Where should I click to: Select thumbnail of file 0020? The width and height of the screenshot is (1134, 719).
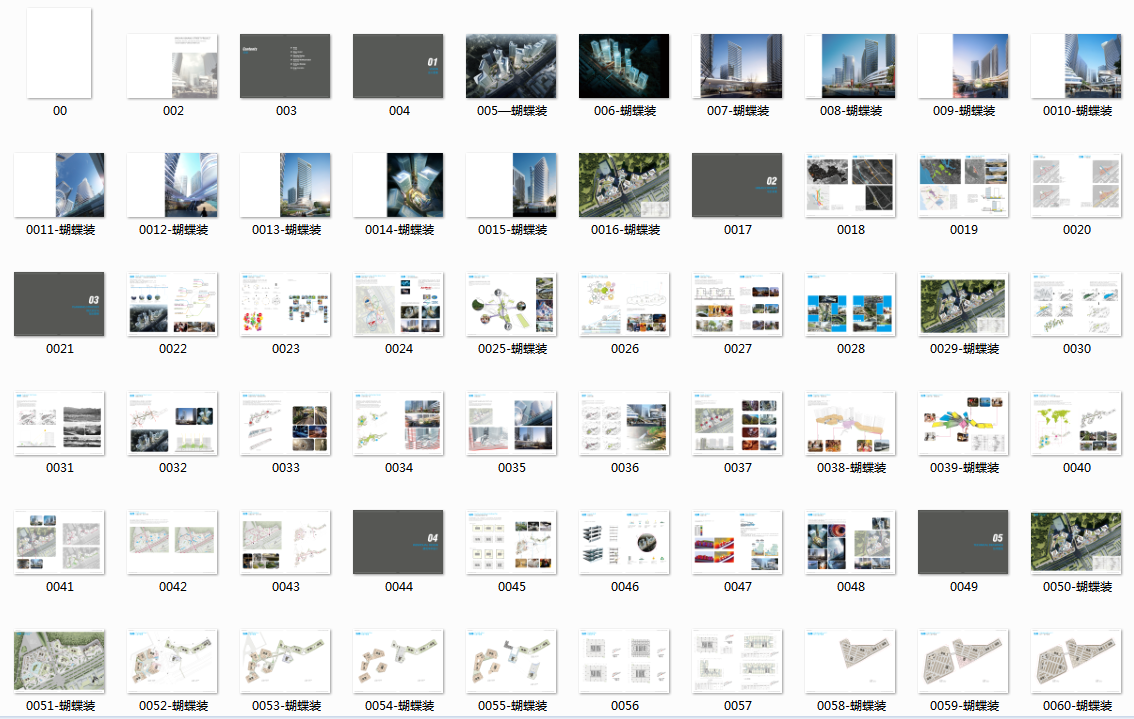(x=1076, y=185)
